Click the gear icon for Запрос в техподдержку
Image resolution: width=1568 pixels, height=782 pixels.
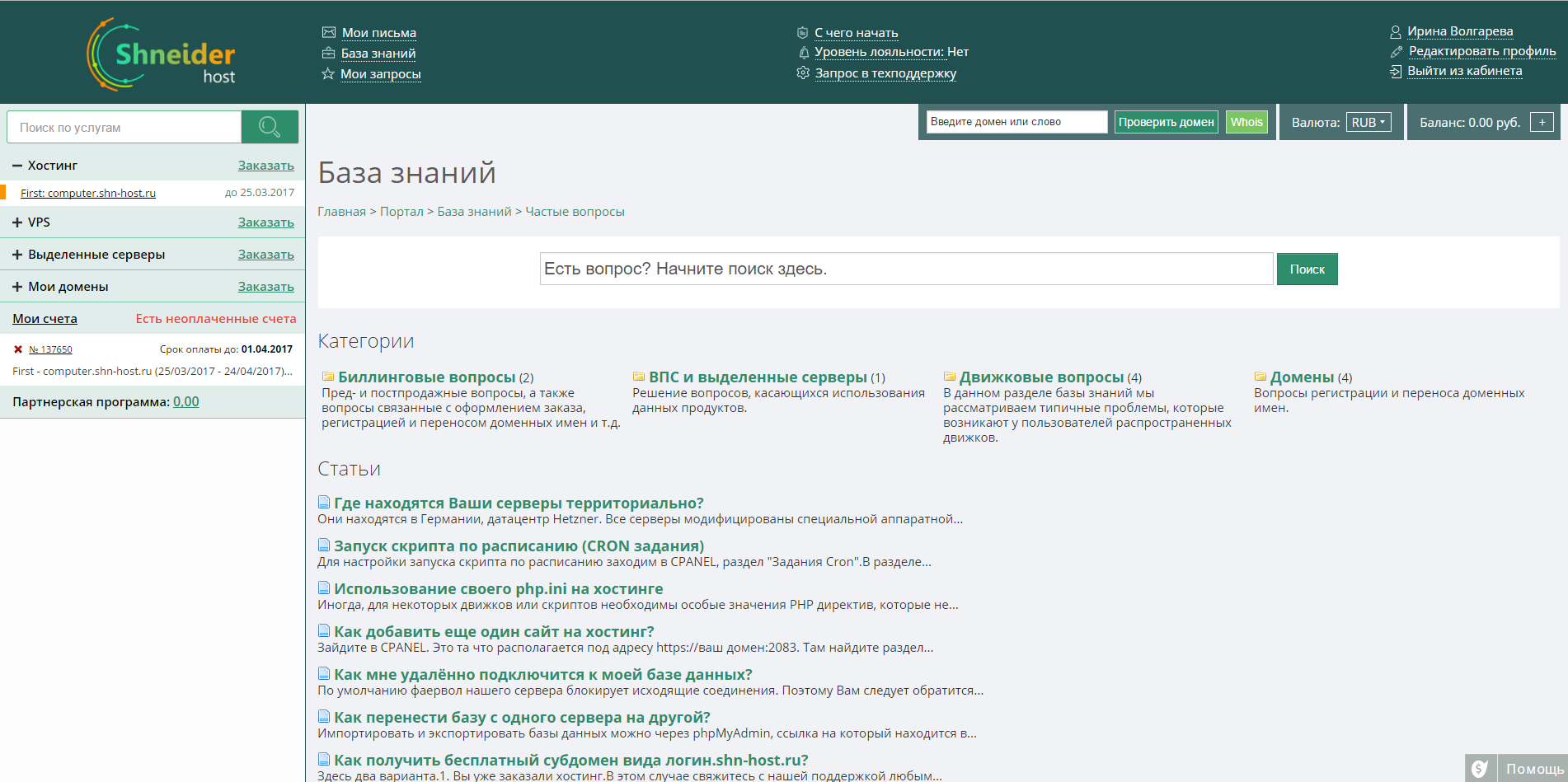[x=802, y=73]
